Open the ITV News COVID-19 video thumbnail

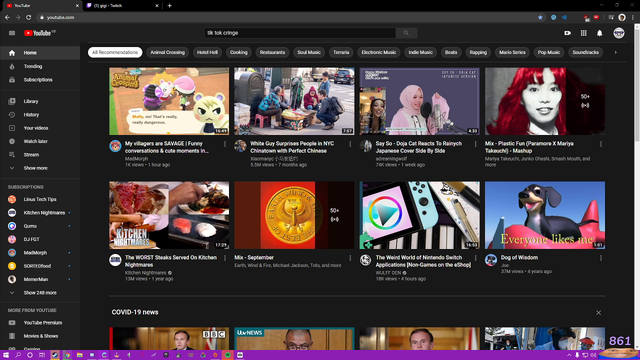pyautogui.click(x=294, y=338)
